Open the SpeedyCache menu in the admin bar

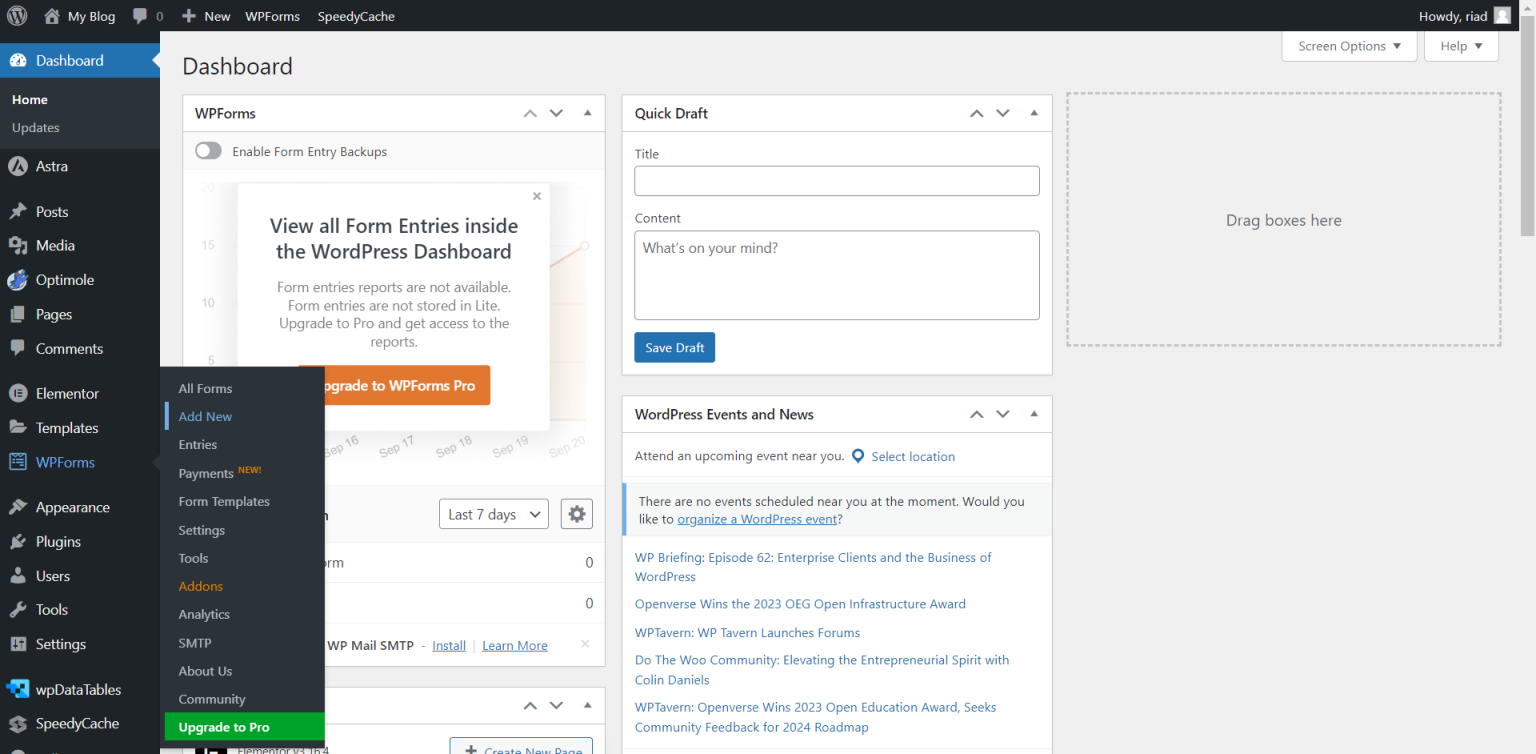pyautogui.click(x=356, y=15)
